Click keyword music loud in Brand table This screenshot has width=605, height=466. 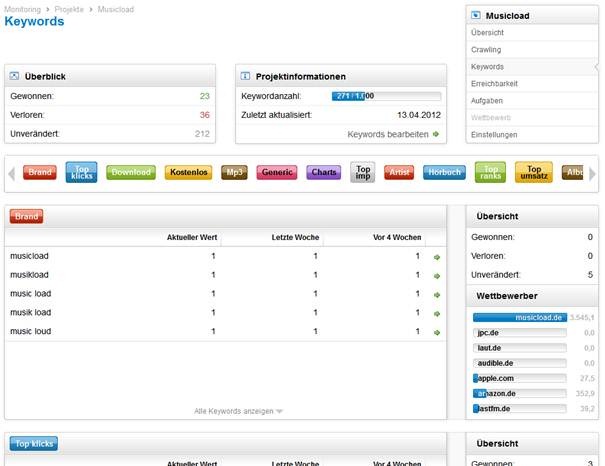(30, 331)
